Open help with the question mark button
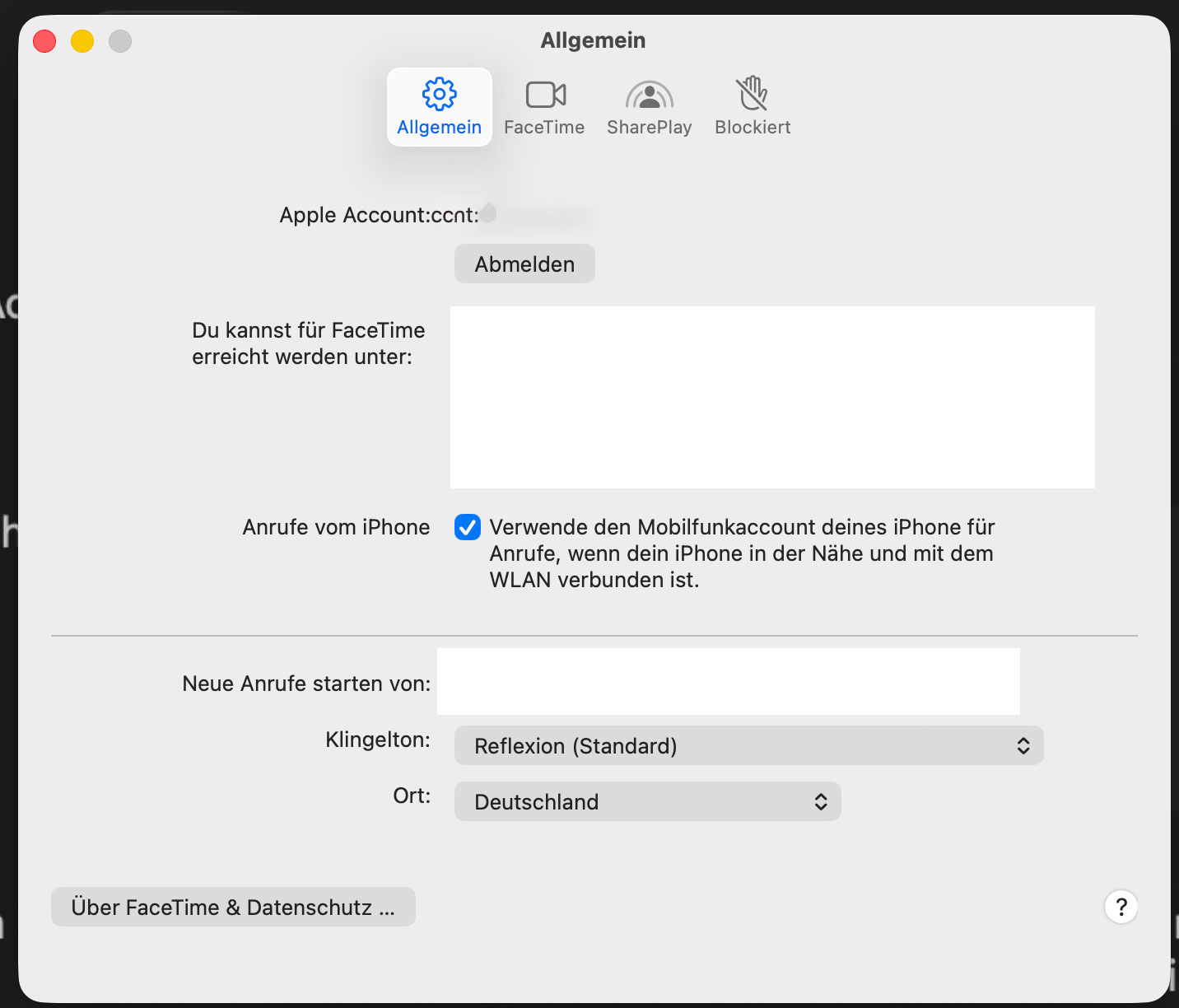Viewport: 1179px width, 1008px height. pos(1121,907)
